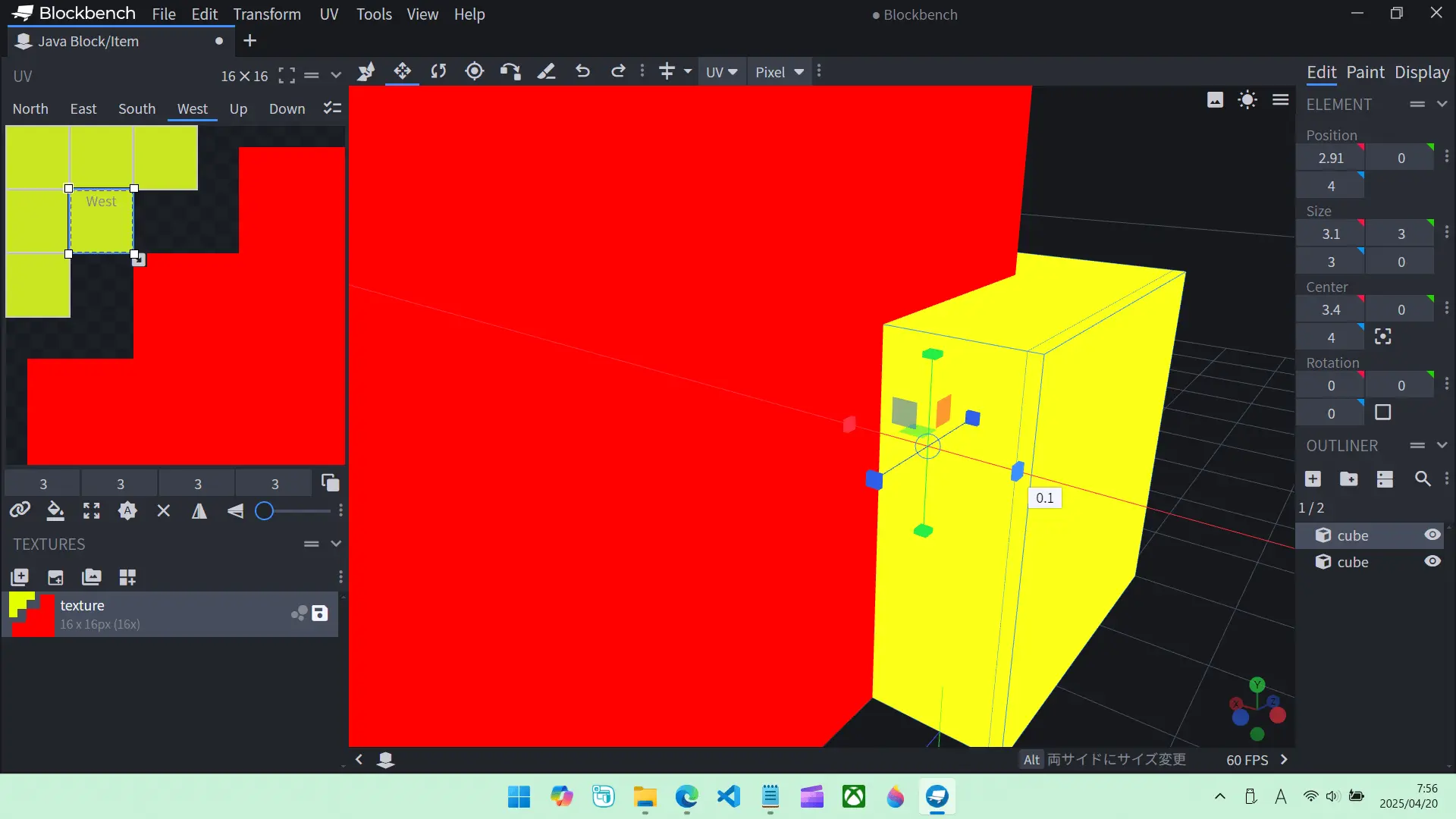Screen dimensions: 1456x819
Task: Save the texture using disk icon
Action: pos(320,613)
